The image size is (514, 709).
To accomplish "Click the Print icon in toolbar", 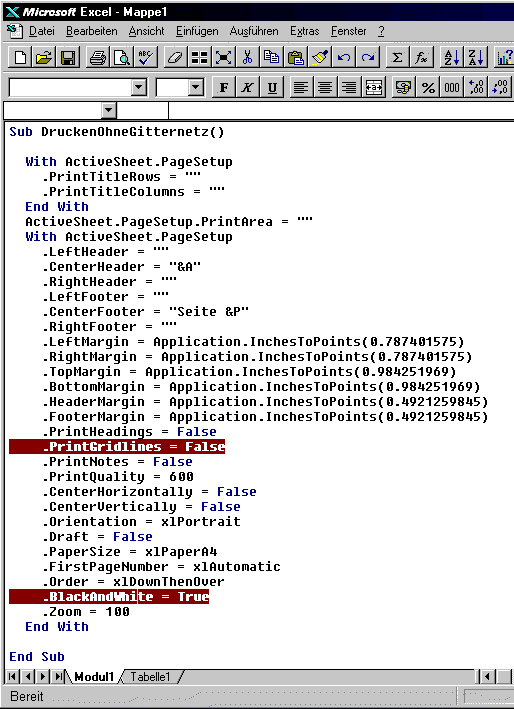I will tap(98, 58).
